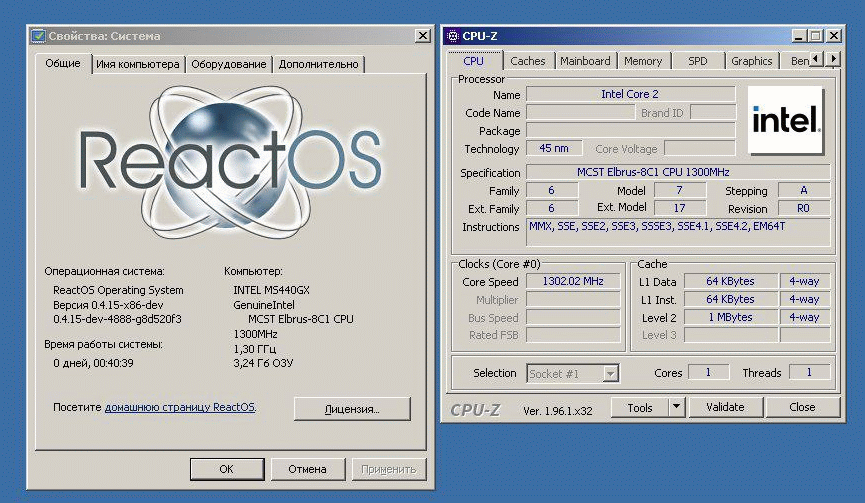Minimize the CPU-Z window
The image size is (865, 503).
799,36
